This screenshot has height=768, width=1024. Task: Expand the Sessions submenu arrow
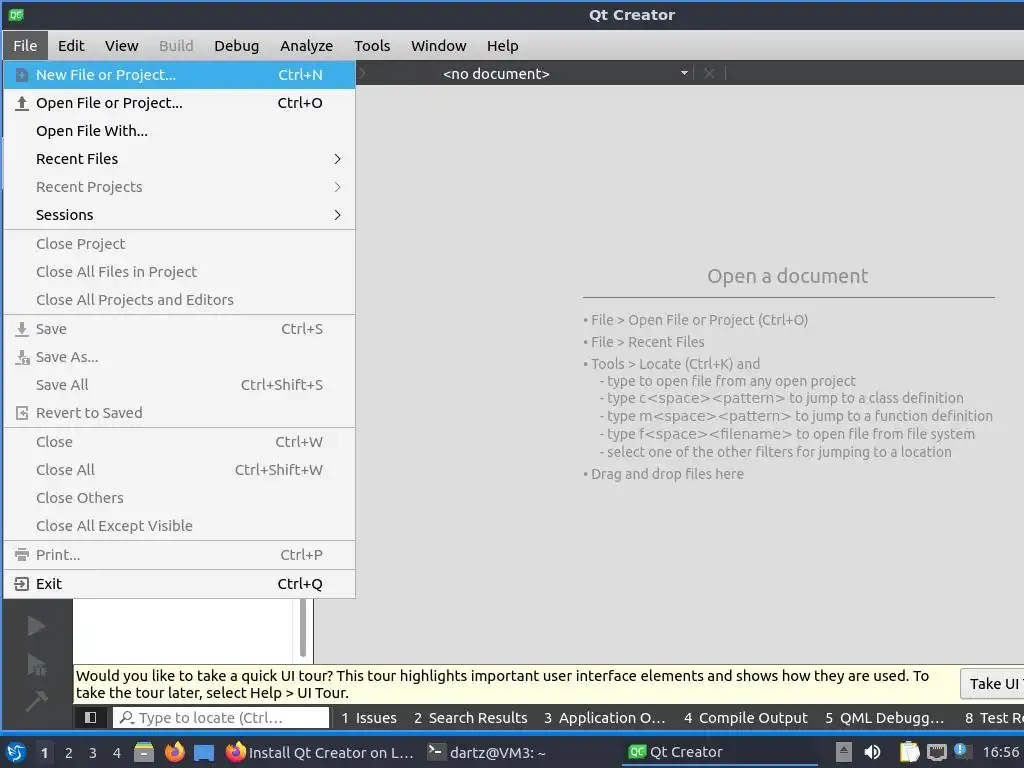coord(337,216)
